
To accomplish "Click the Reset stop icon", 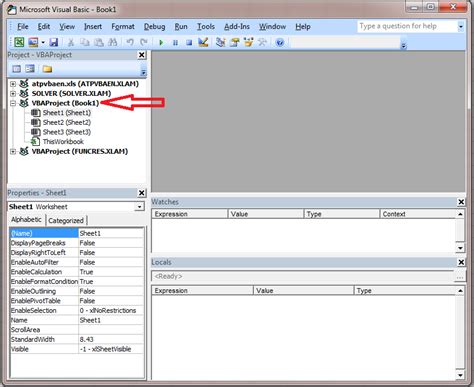I will (x=189, y=43).
